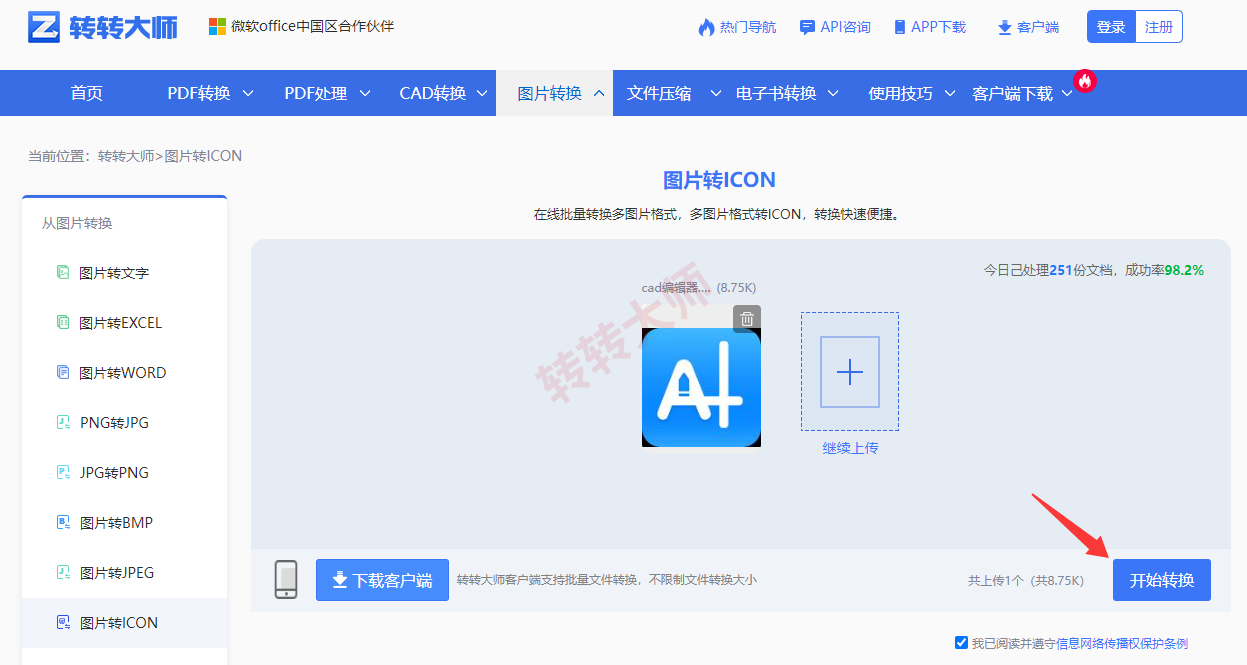
Task: Click the 图片转BMP sidebar icon
Action: pyautogui.click(x=63, y=522)
